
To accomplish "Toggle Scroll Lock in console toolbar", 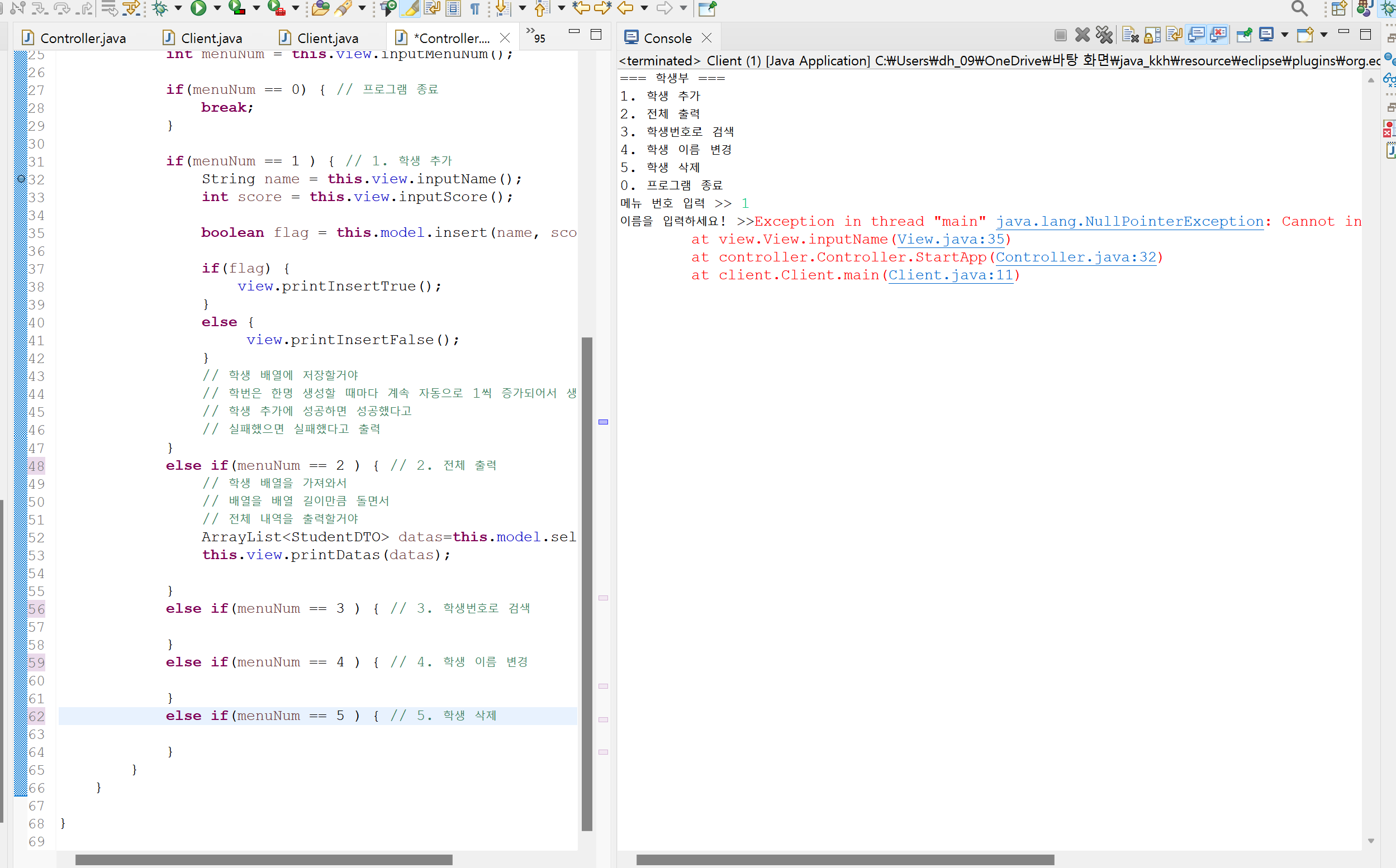I will [x=1152, y=36].
